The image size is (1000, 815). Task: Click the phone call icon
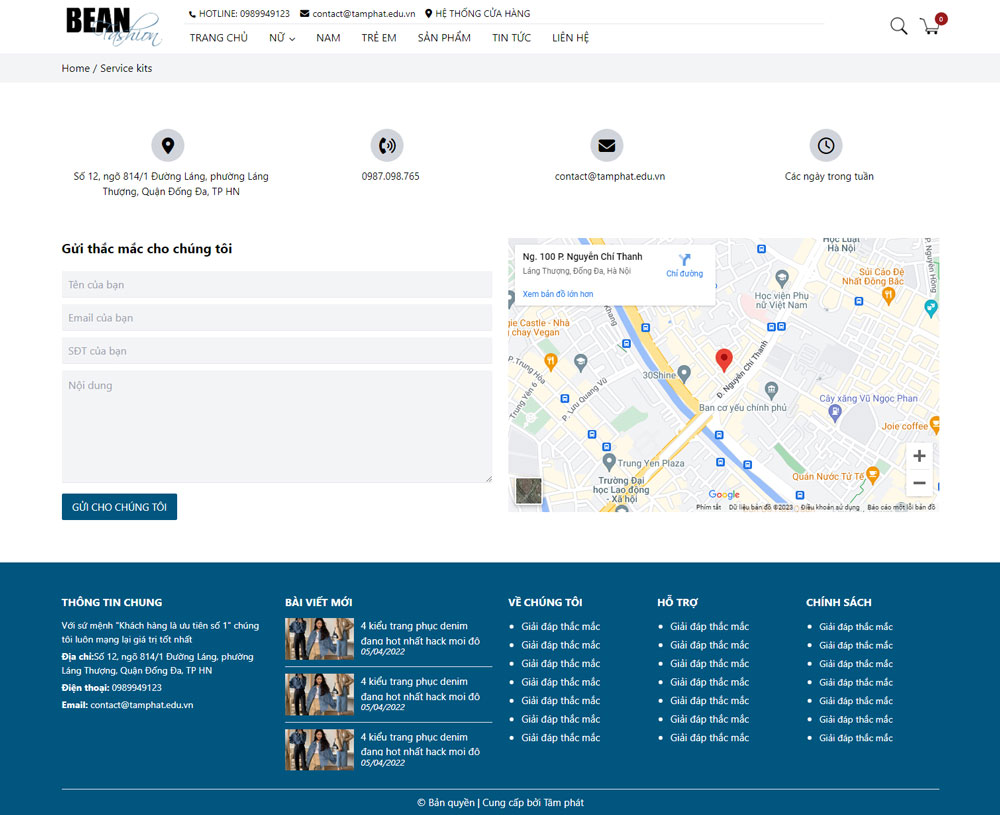click(x=387, y=146)
